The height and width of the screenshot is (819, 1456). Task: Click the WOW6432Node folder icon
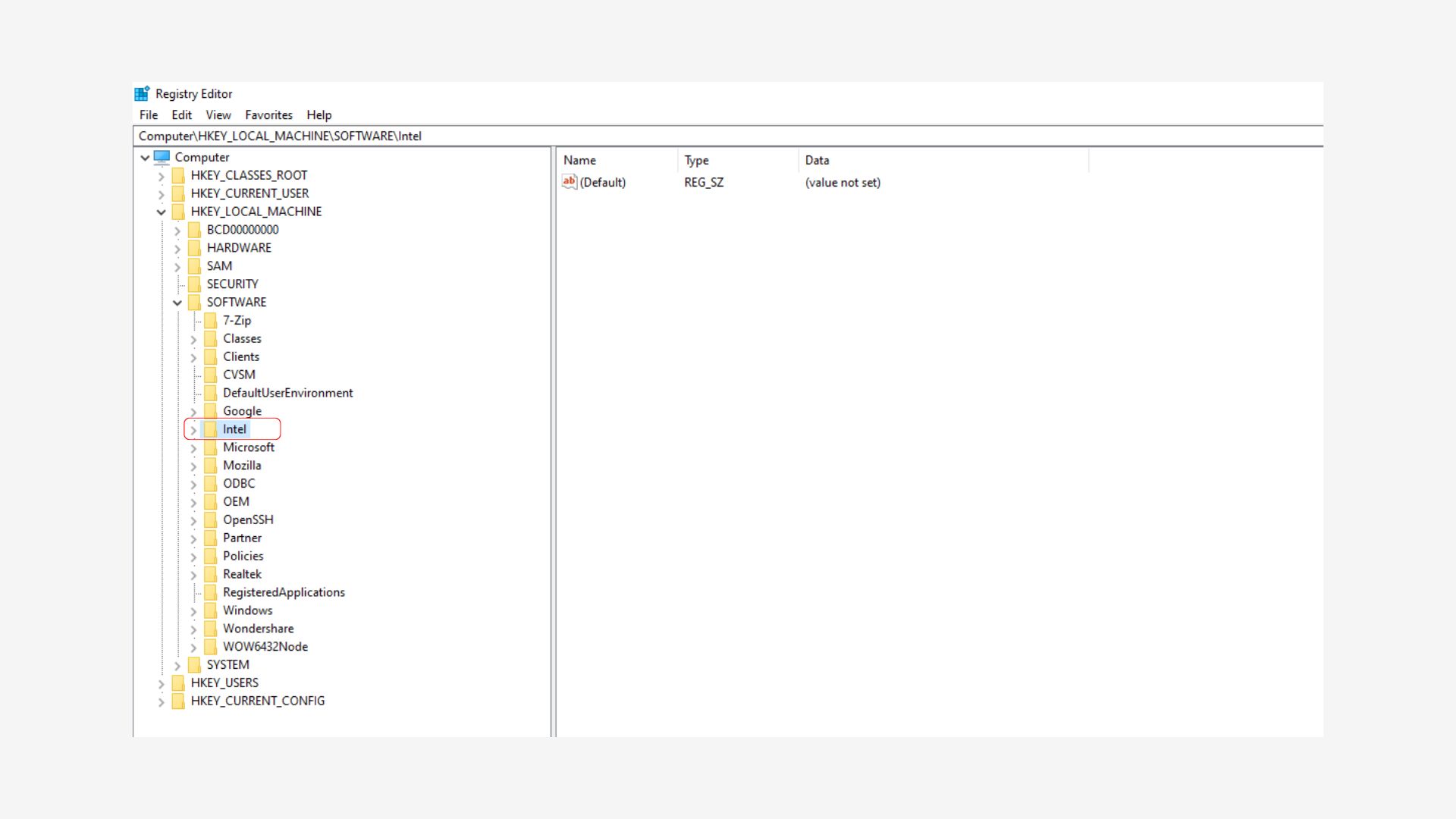coord(210,647)
